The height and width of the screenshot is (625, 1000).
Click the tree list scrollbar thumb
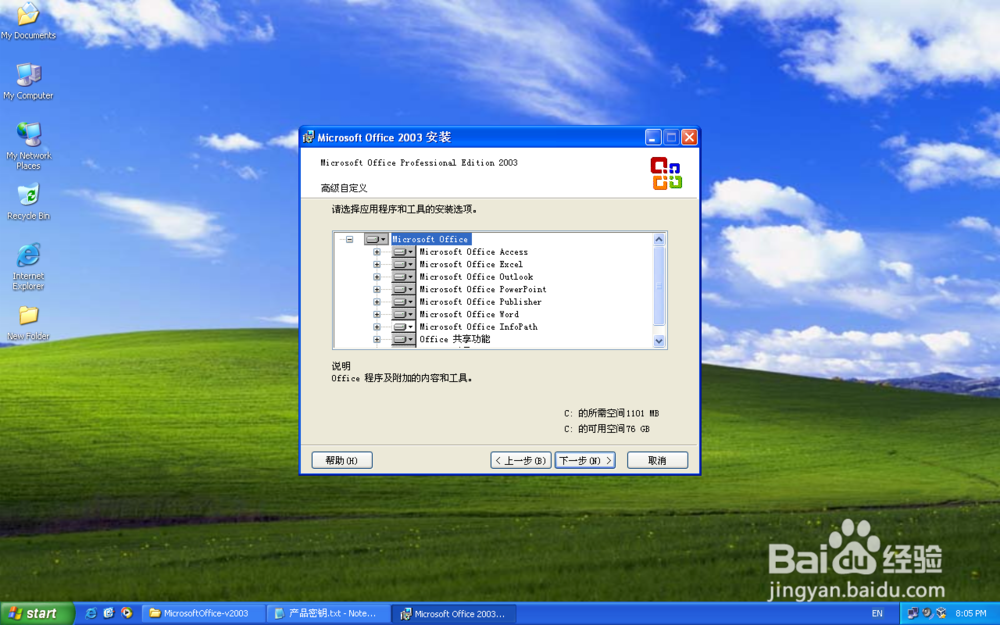tap(659, 286)
